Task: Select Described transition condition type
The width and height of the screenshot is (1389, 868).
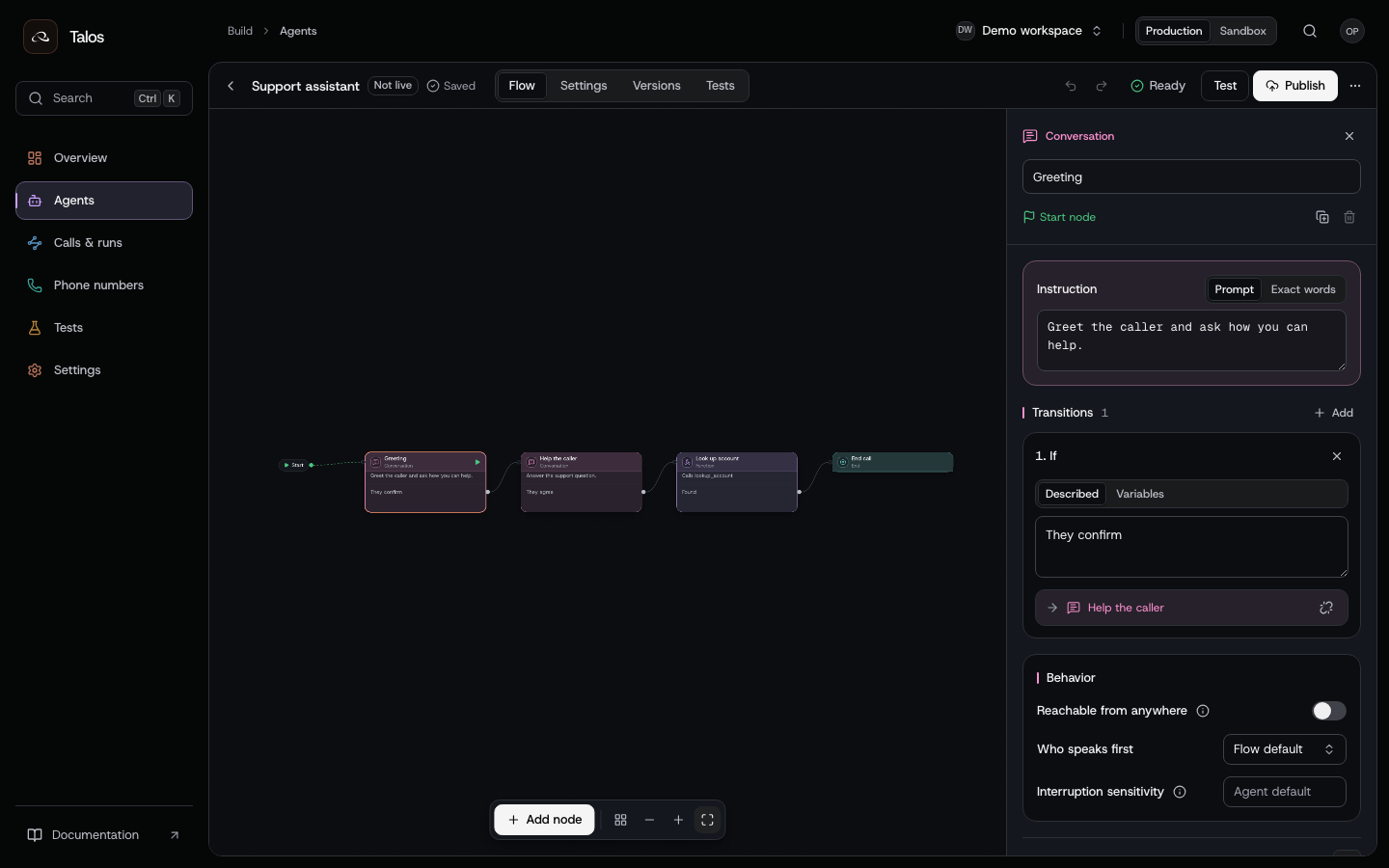Action: pyautogui.click(x=1072, y=494)
